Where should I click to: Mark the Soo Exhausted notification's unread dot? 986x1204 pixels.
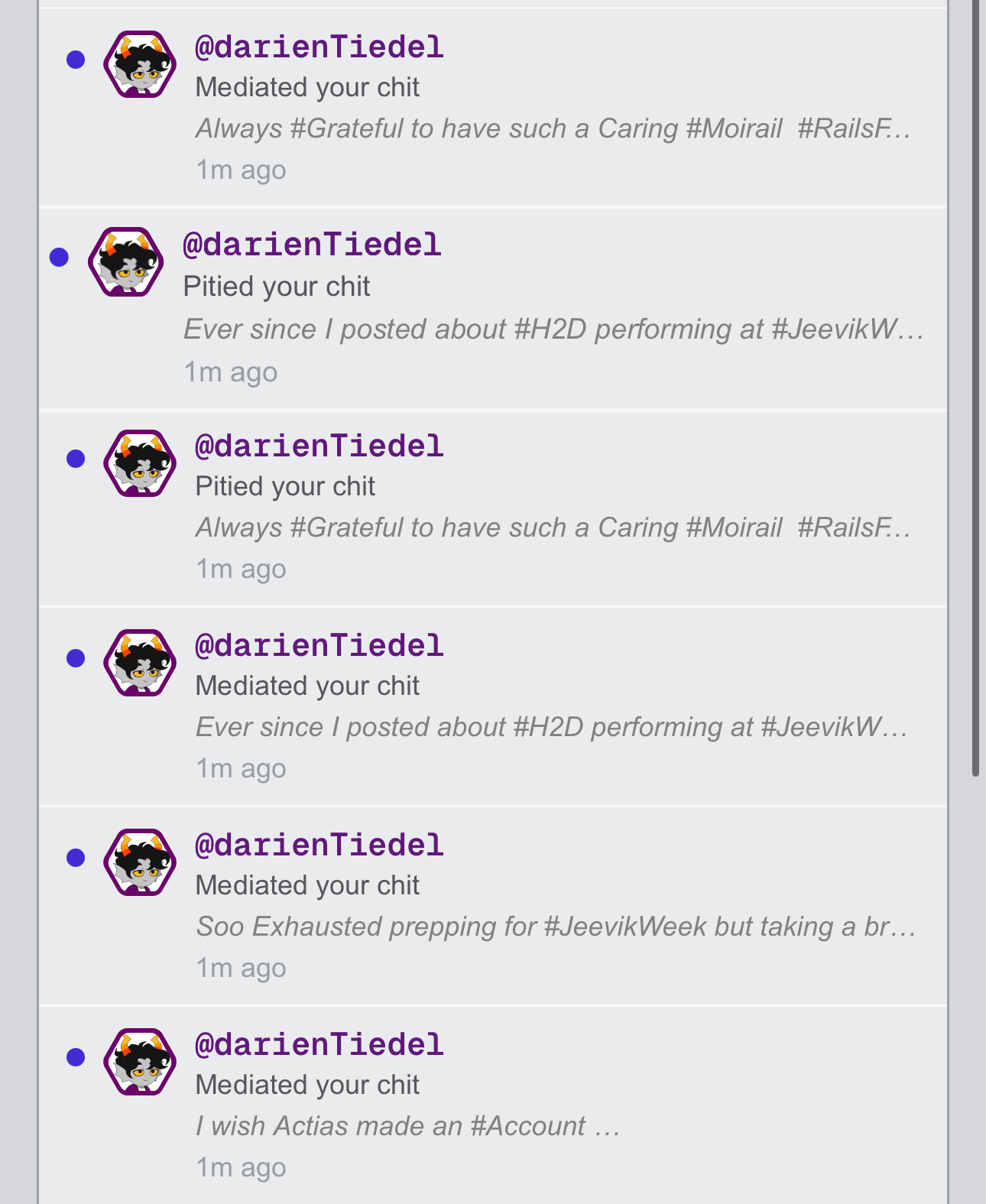[76, 858]
